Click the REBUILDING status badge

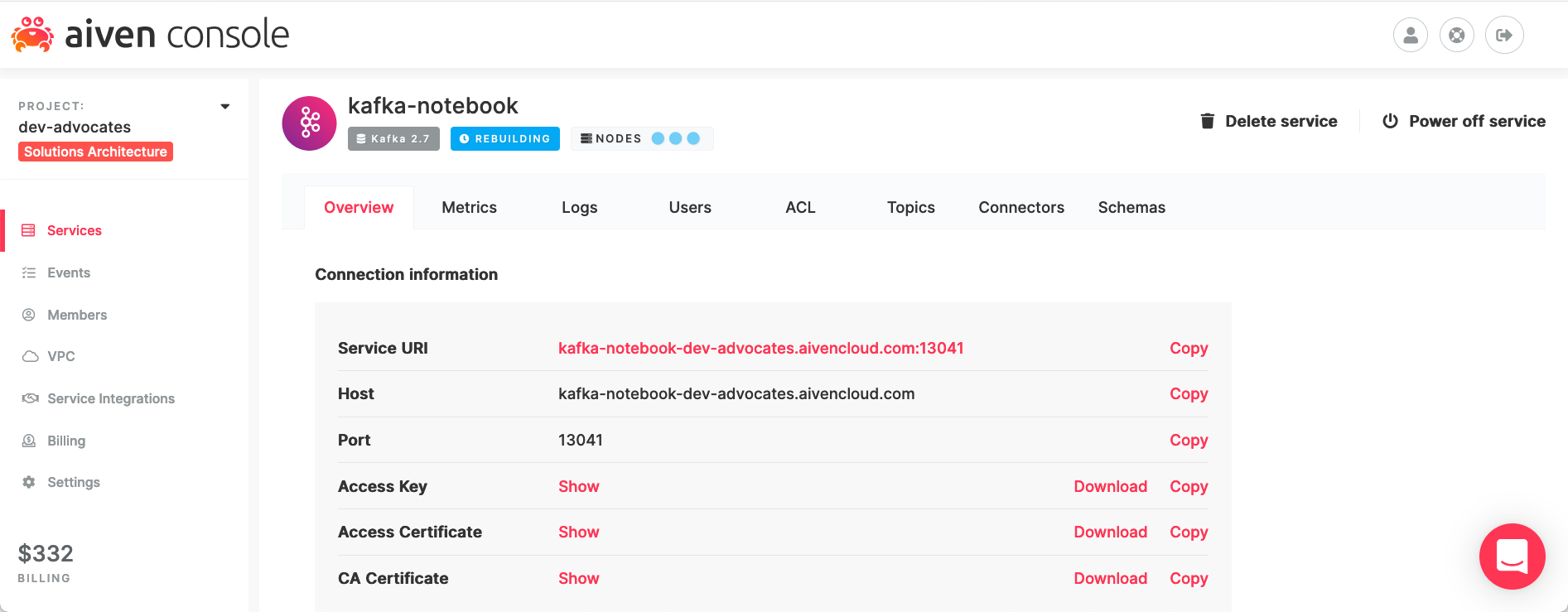pyautogui.click(x=505, y=138)
